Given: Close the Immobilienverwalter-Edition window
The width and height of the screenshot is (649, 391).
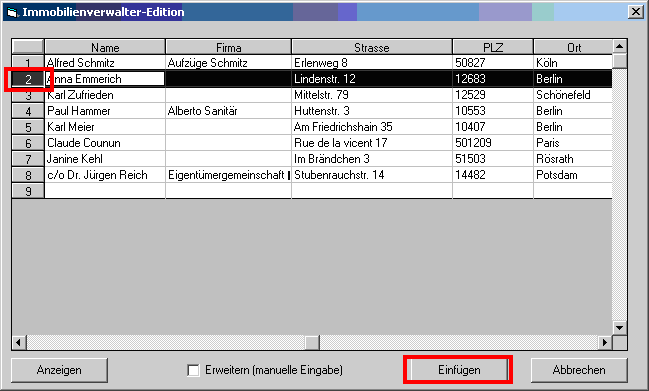Looking at the screenshot, I should pyautogui.click(x=635, y=12).
